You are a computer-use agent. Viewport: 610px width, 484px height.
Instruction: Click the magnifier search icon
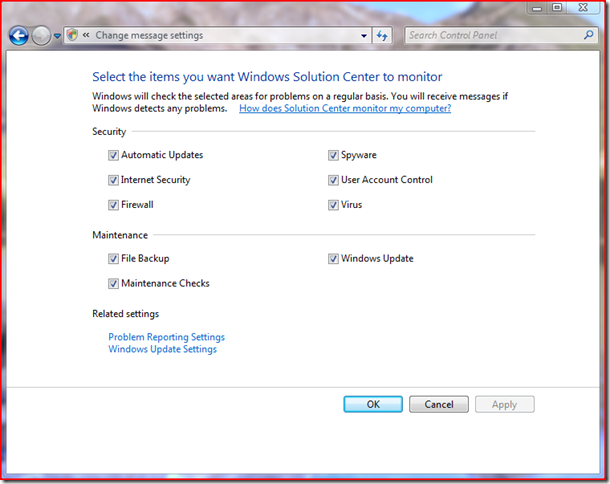[x=589, y=35]
